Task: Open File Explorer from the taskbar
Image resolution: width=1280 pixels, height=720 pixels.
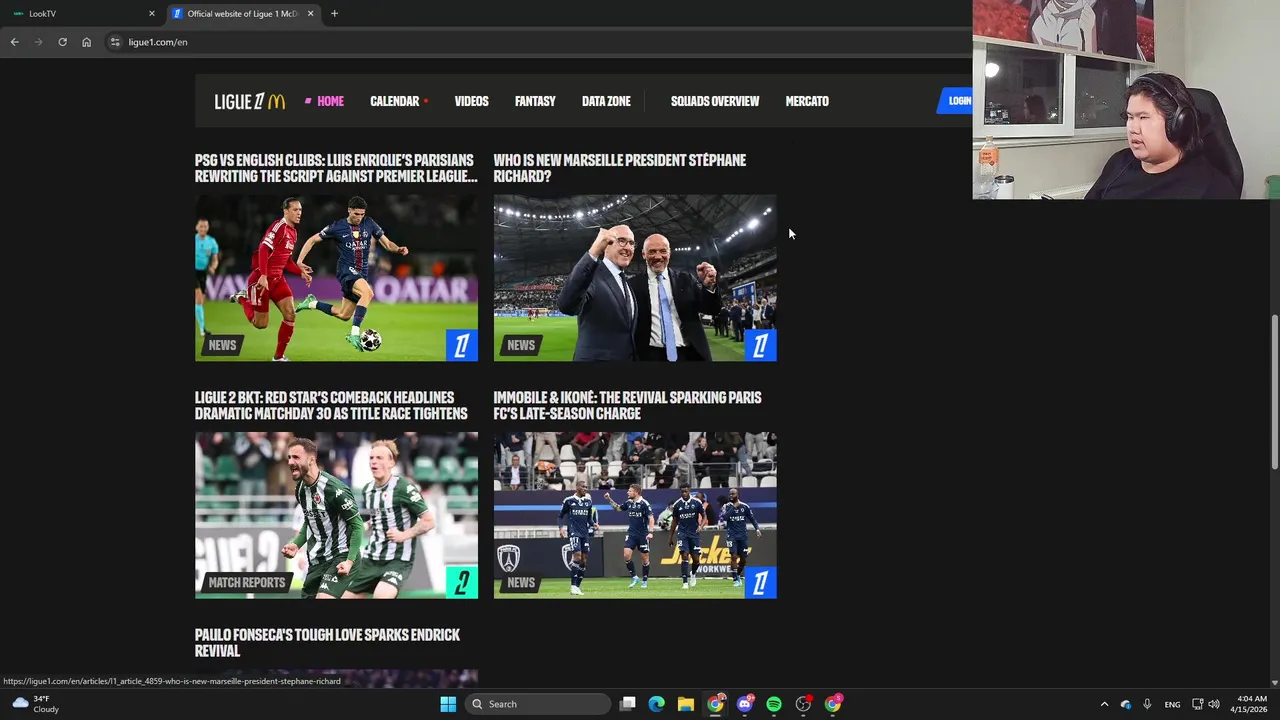Action: (686, 704)
